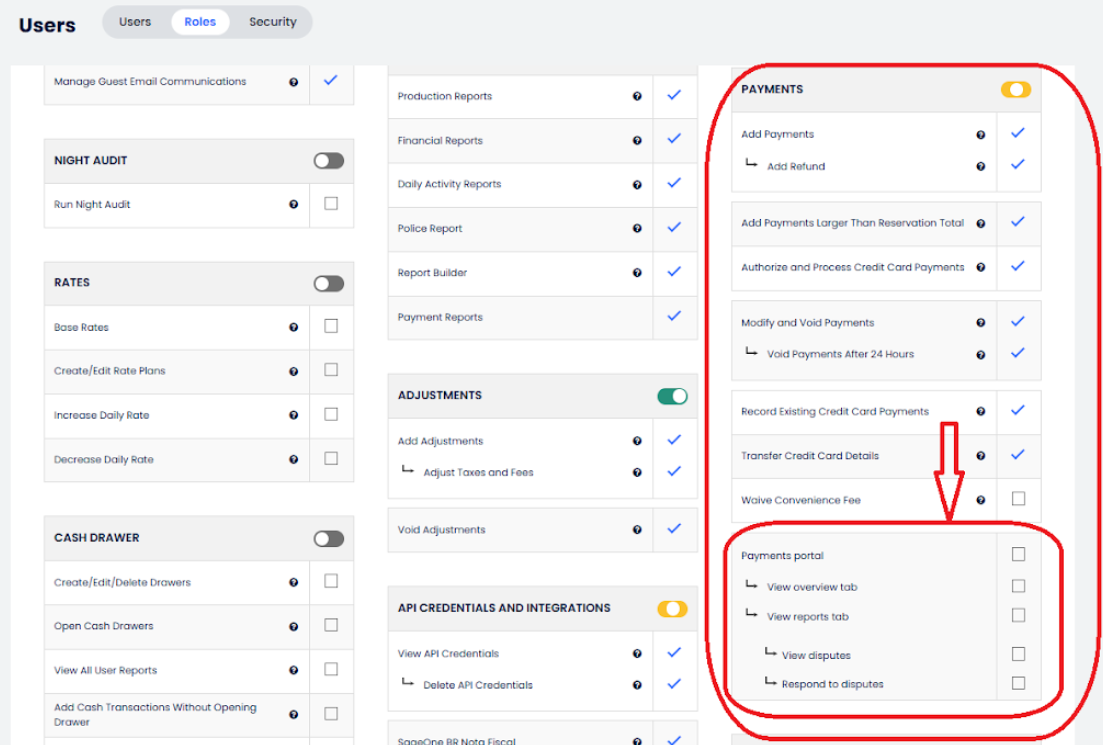Click help icon beside Base Rates

(x=294, y=327)
